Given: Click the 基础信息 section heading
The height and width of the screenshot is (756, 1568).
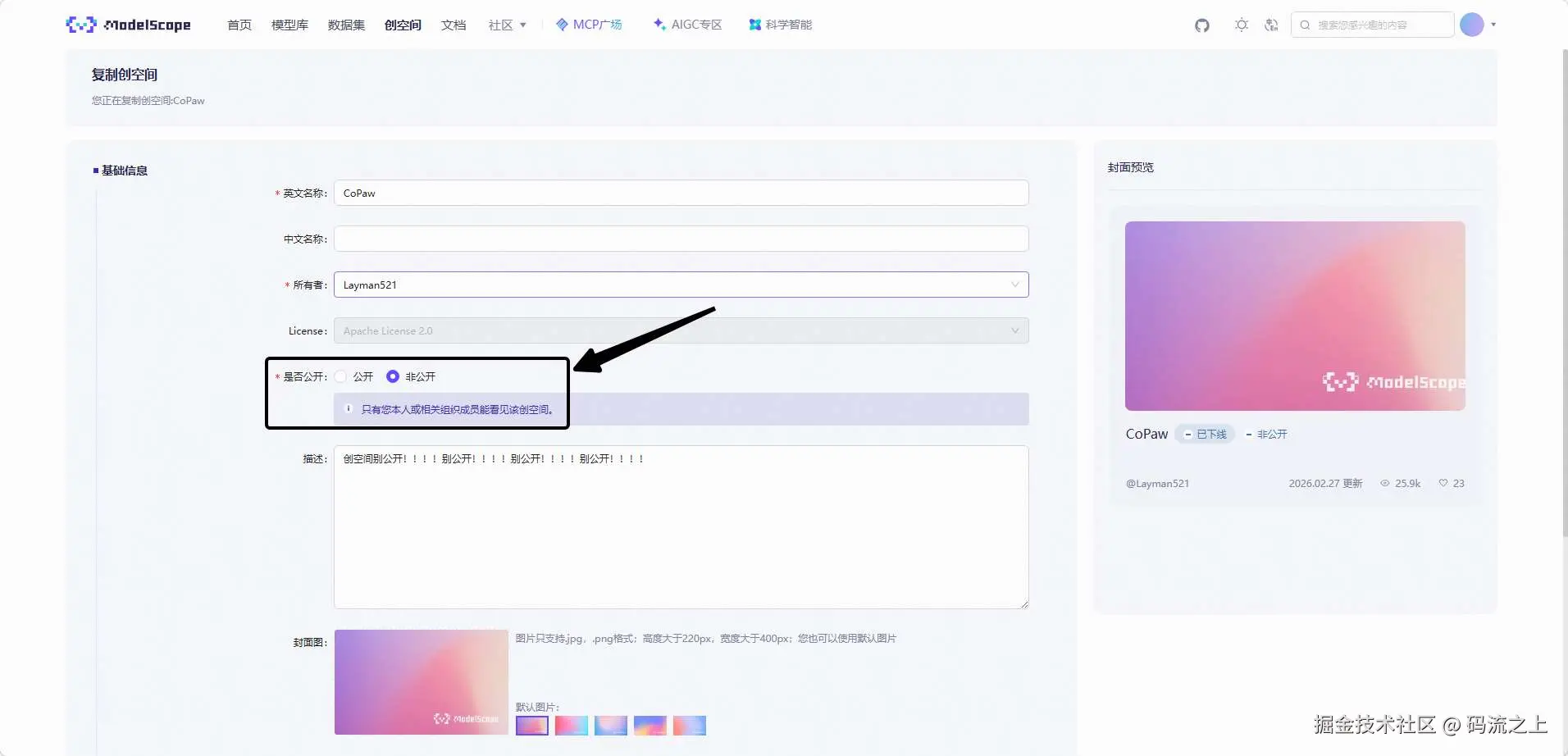Looking at the screenshot, I should click(125, 171).
